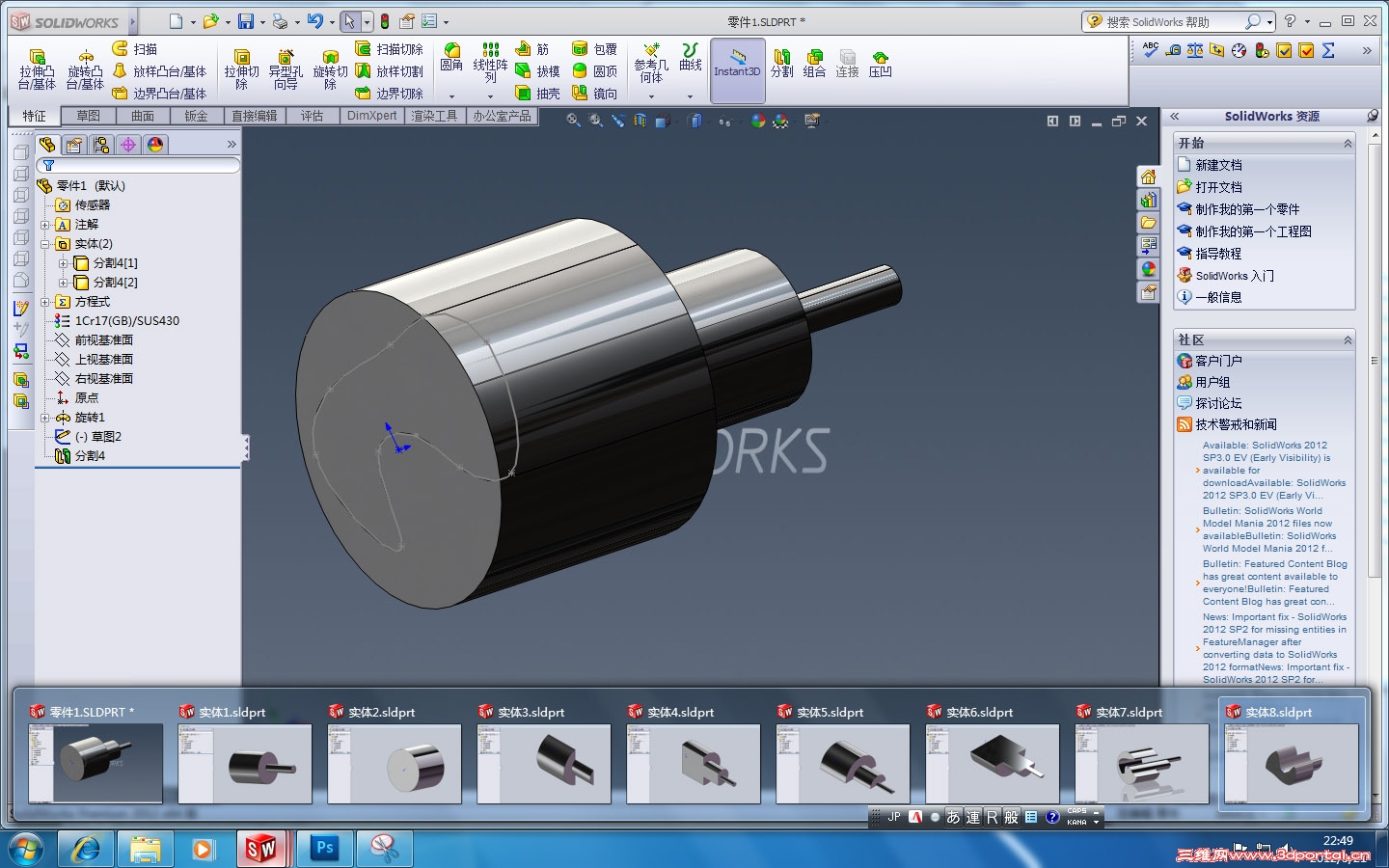Select the 镜向 mirror feature
Image resolution: width=1389 pixels, height=868 pixels.
[x=594, y=94]
